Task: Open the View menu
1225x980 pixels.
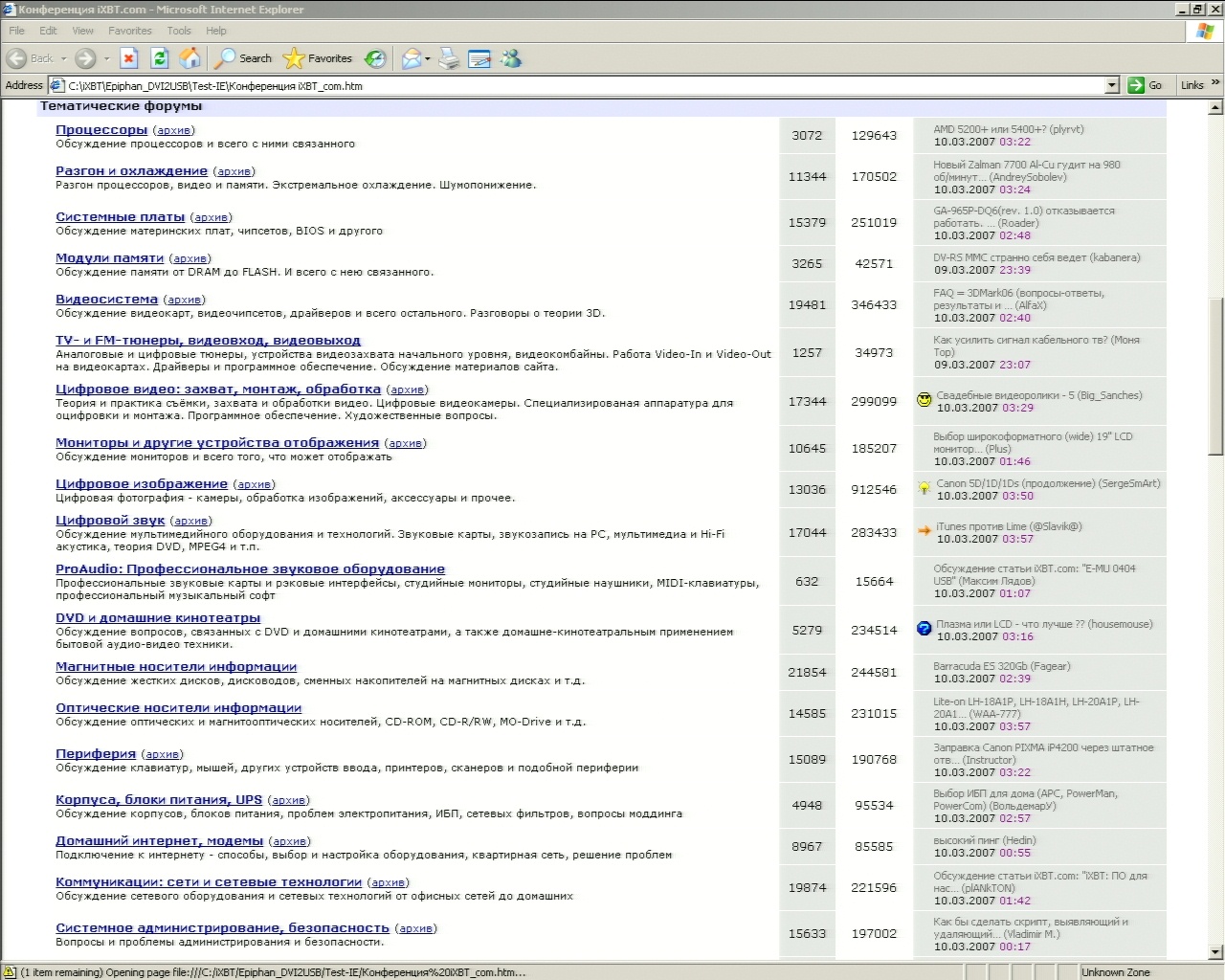Action: point(83,31)
